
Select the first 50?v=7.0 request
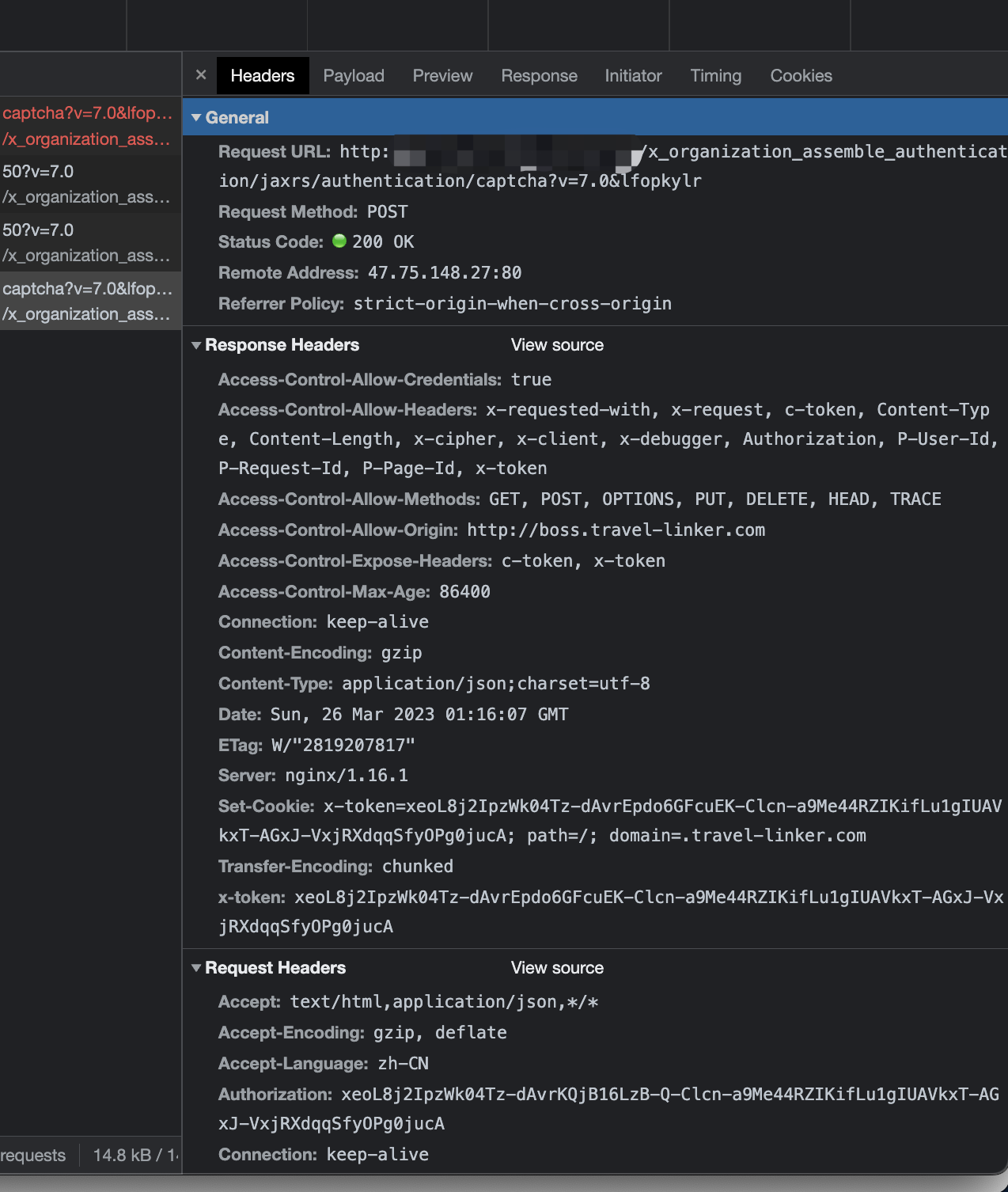coord(87,184)
